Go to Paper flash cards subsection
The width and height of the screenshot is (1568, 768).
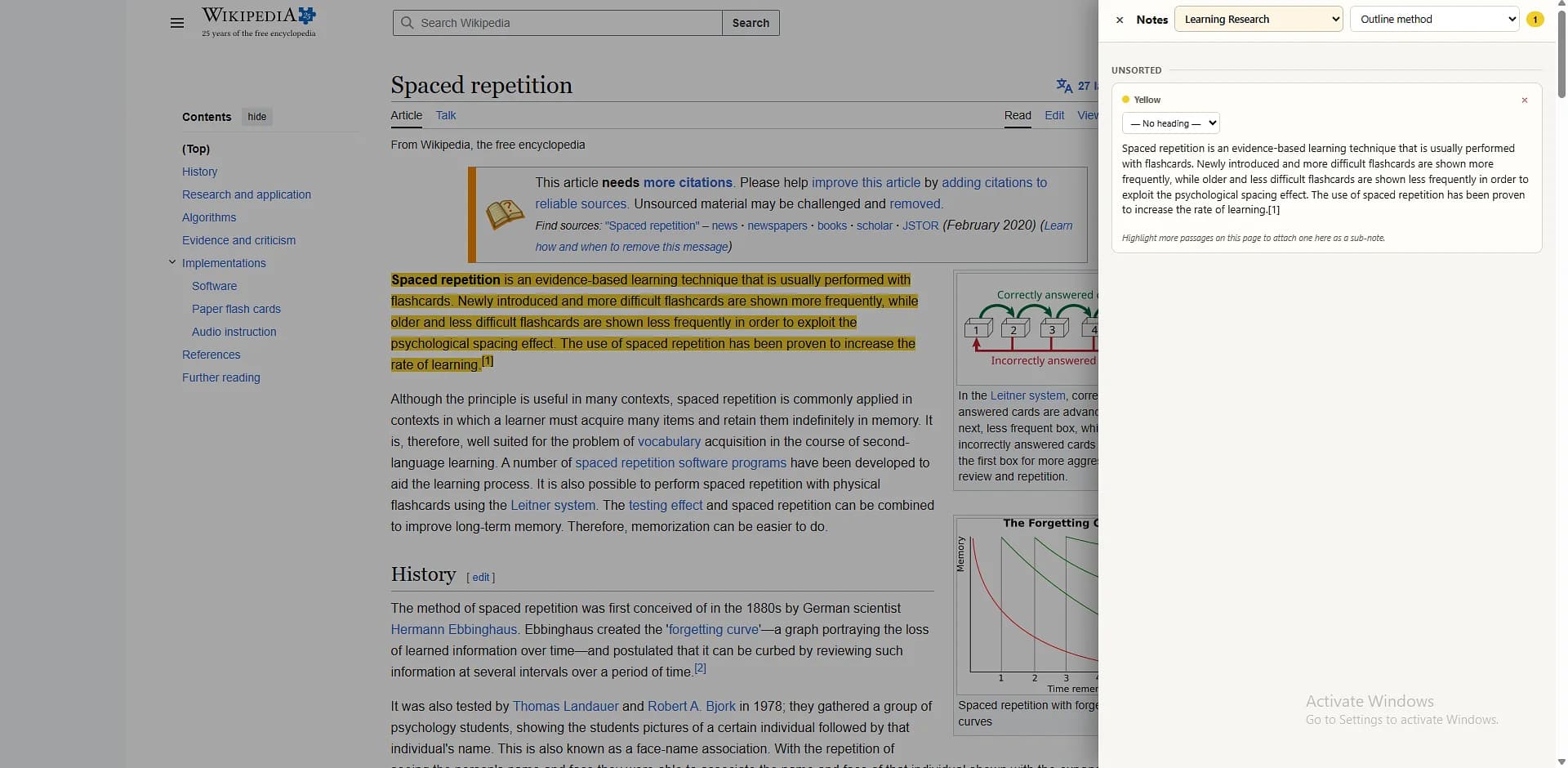pos(236,309)
